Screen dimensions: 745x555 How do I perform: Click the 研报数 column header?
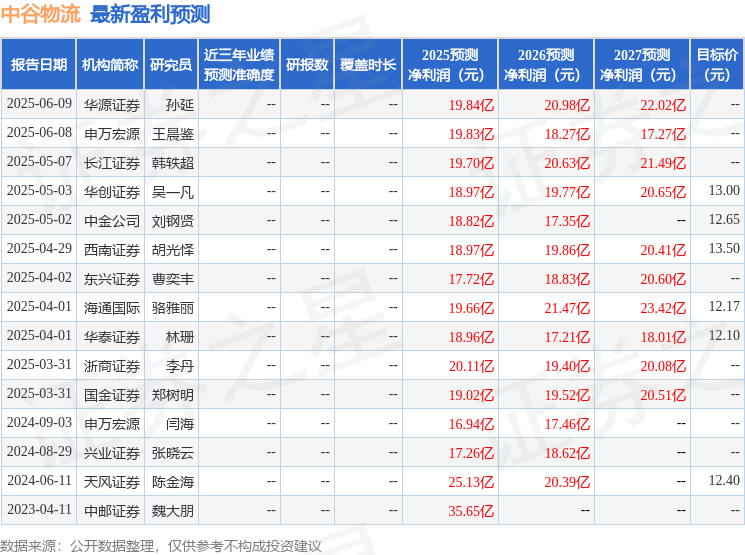(x=307, y=65)
